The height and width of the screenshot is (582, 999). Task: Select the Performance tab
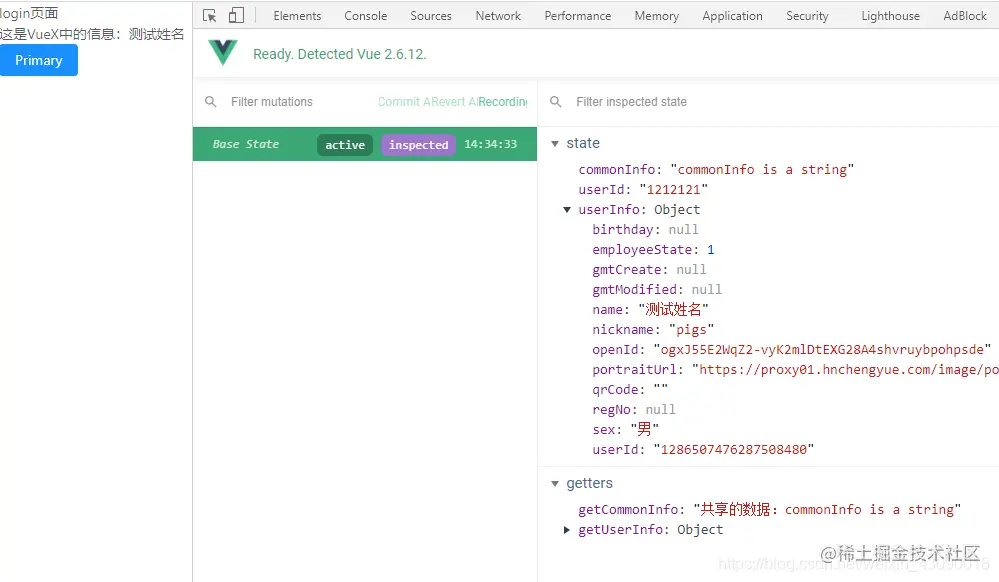(x=578, y=16)
